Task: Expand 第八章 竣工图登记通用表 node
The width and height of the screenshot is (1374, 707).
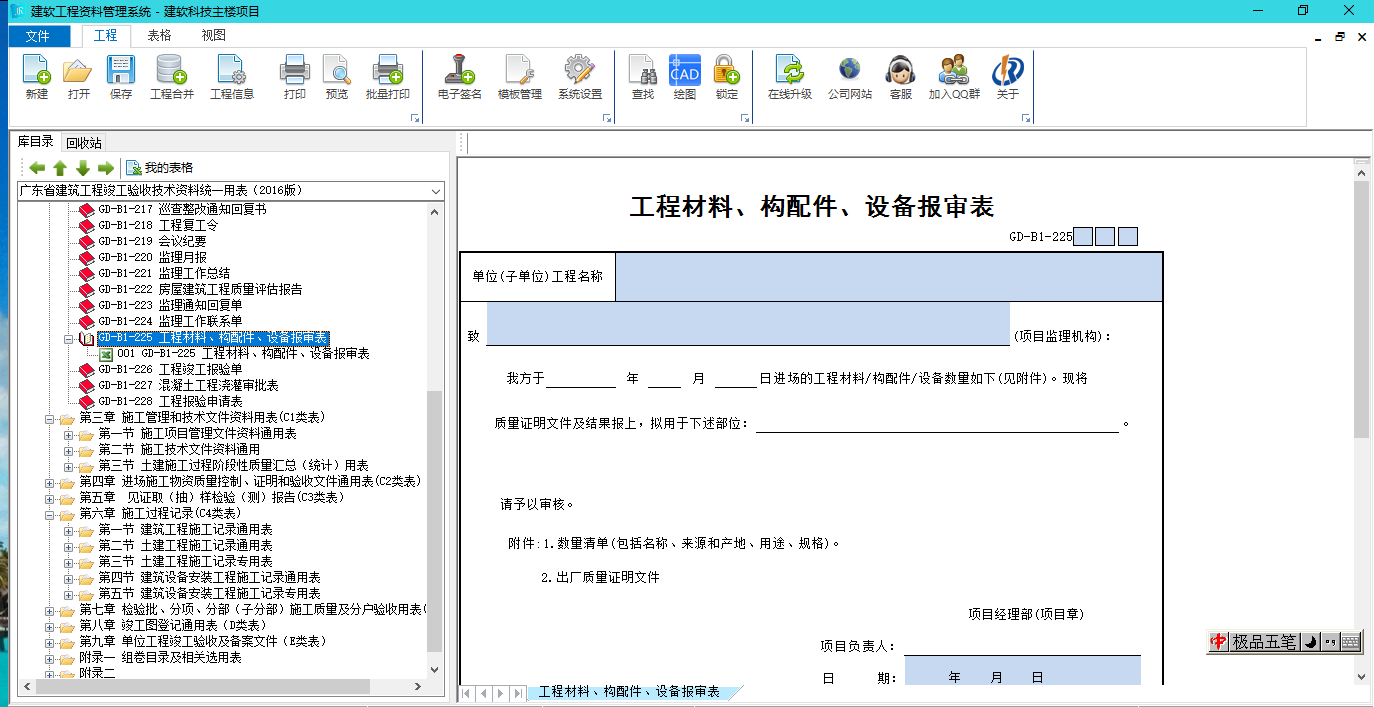Action: coord(50,626)
